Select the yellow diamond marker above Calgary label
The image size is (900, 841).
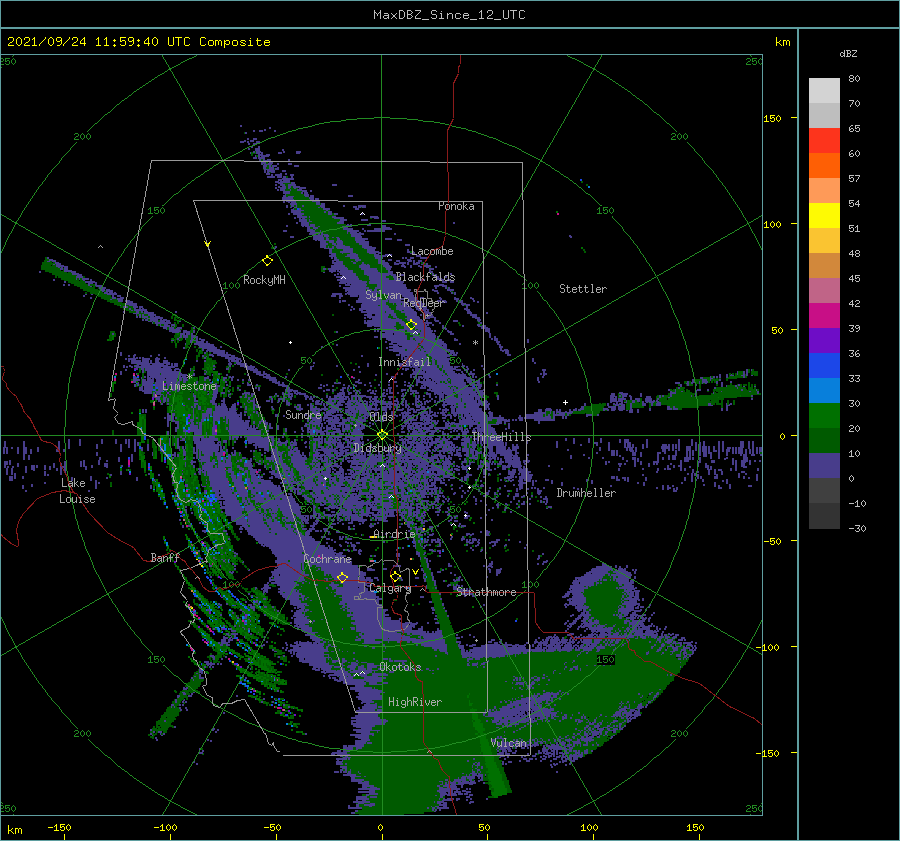pyautogui.click(x=395, y=576)
